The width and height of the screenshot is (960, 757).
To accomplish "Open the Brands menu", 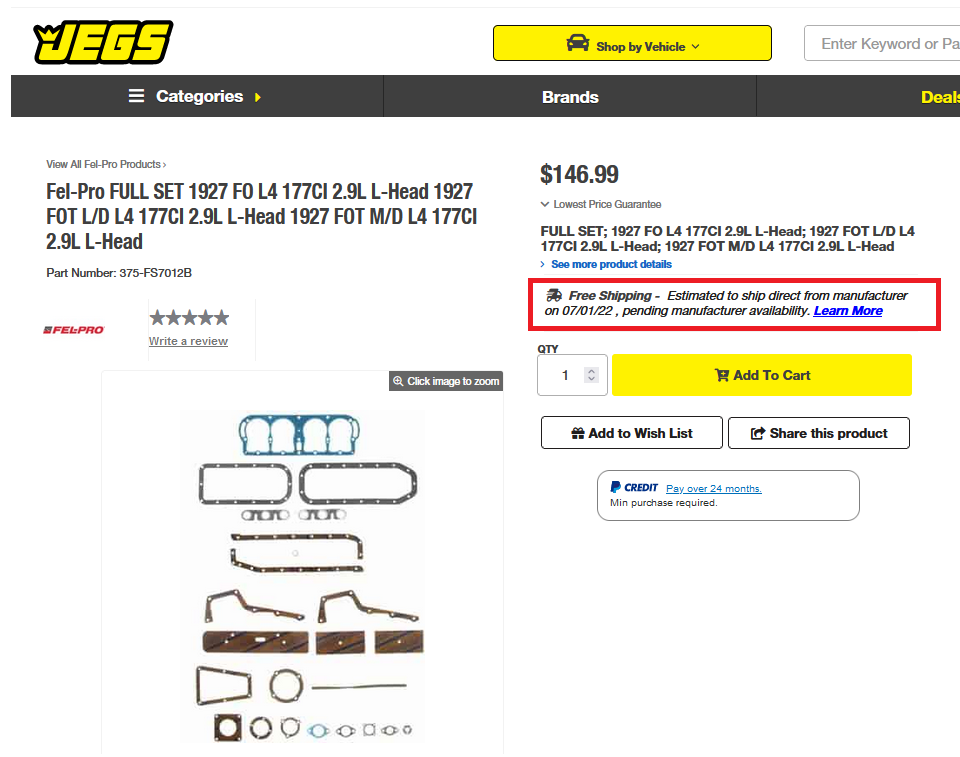I will click(570, 97).
